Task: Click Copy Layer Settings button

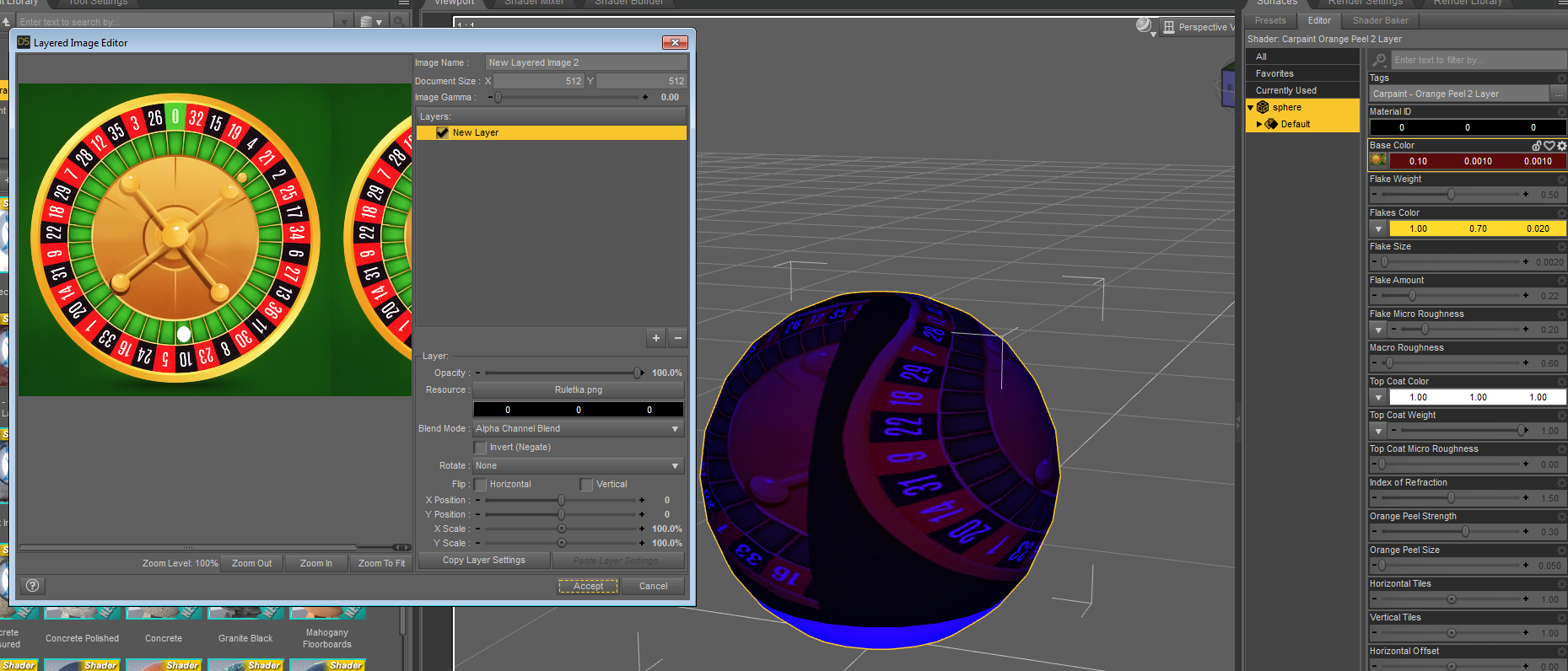Action: [483, 561]
